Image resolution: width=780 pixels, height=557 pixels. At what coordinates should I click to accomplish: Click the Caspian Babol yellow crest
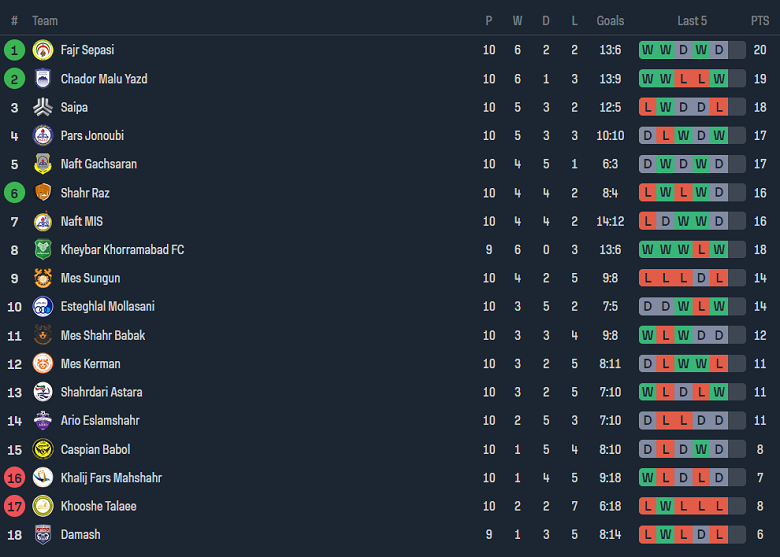[43, 450]
